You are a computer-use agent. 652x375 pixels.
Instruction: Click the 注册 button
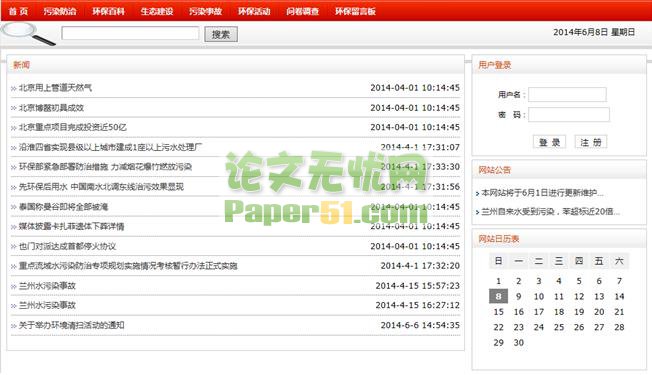pos(591,142)
